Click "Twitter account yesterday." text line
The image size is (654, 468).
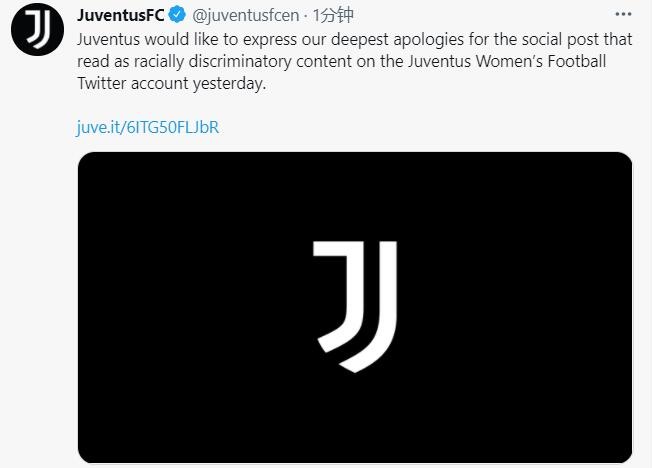[171, 86]
